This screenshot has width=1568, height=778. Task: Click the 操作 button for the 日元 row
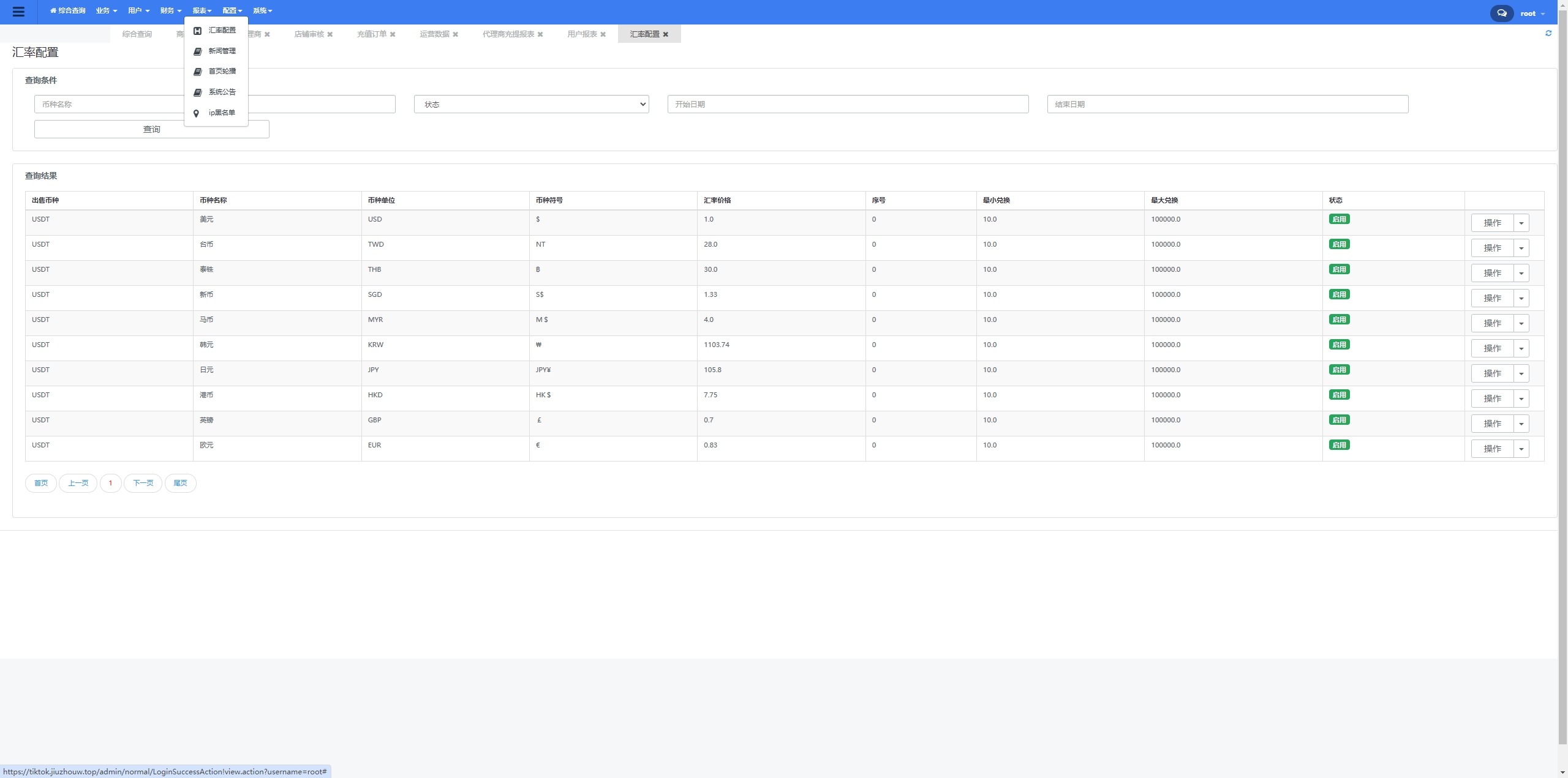click(1492, 373)
